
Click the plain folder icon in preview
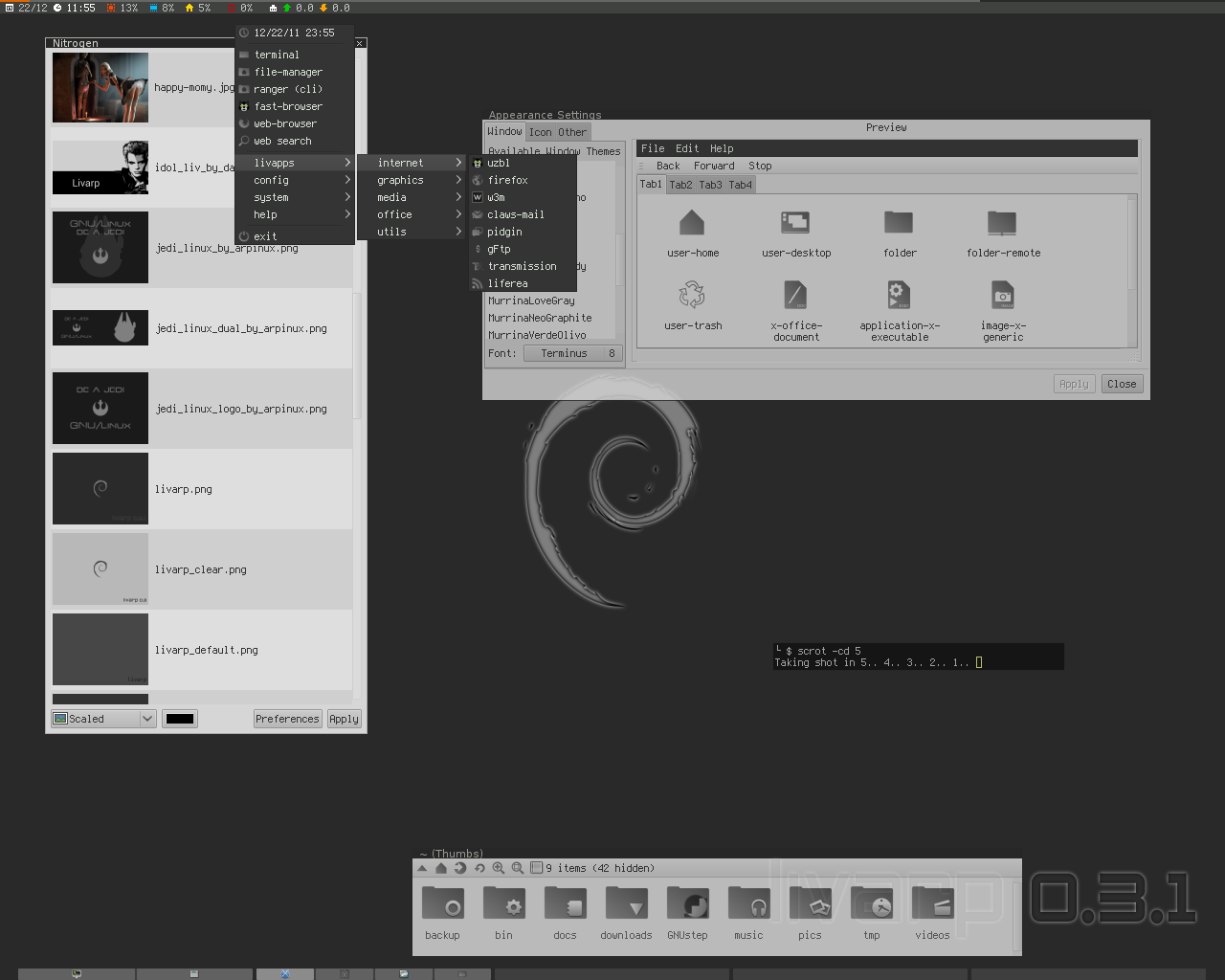899,223
